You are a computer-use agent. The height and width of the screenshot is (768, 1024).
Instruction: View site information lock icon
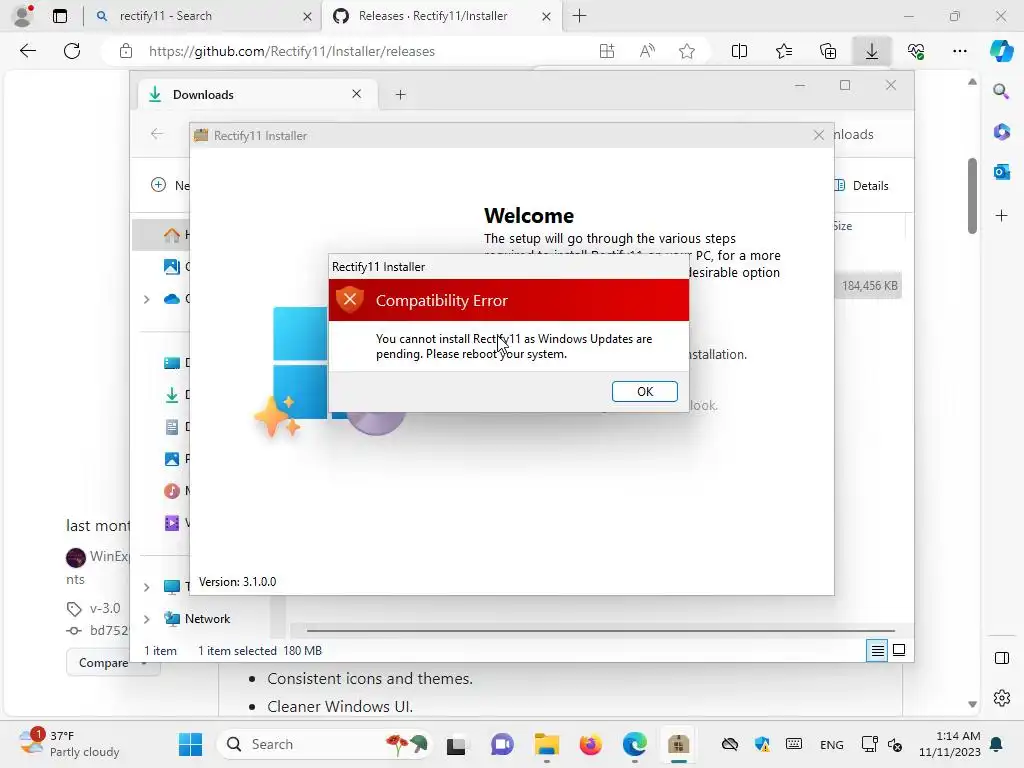click(126, 51)
